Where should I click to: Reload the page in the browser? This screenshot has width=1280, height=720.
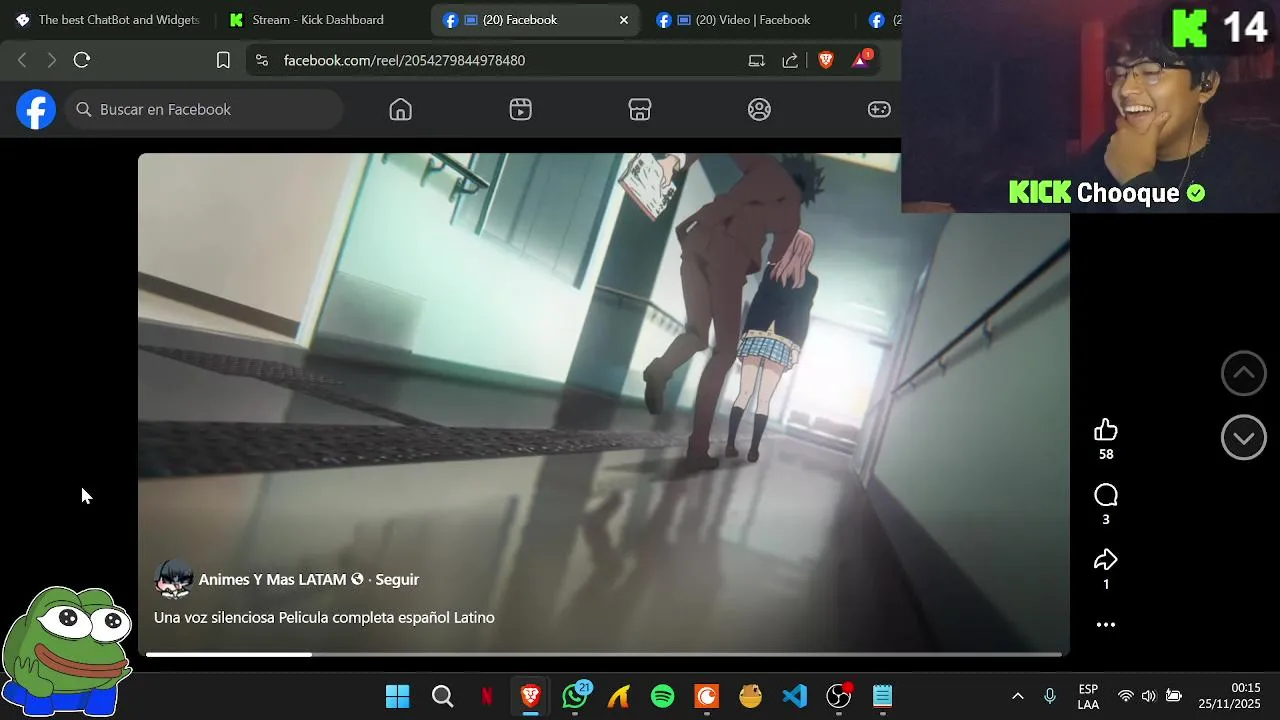pos(82,60)
